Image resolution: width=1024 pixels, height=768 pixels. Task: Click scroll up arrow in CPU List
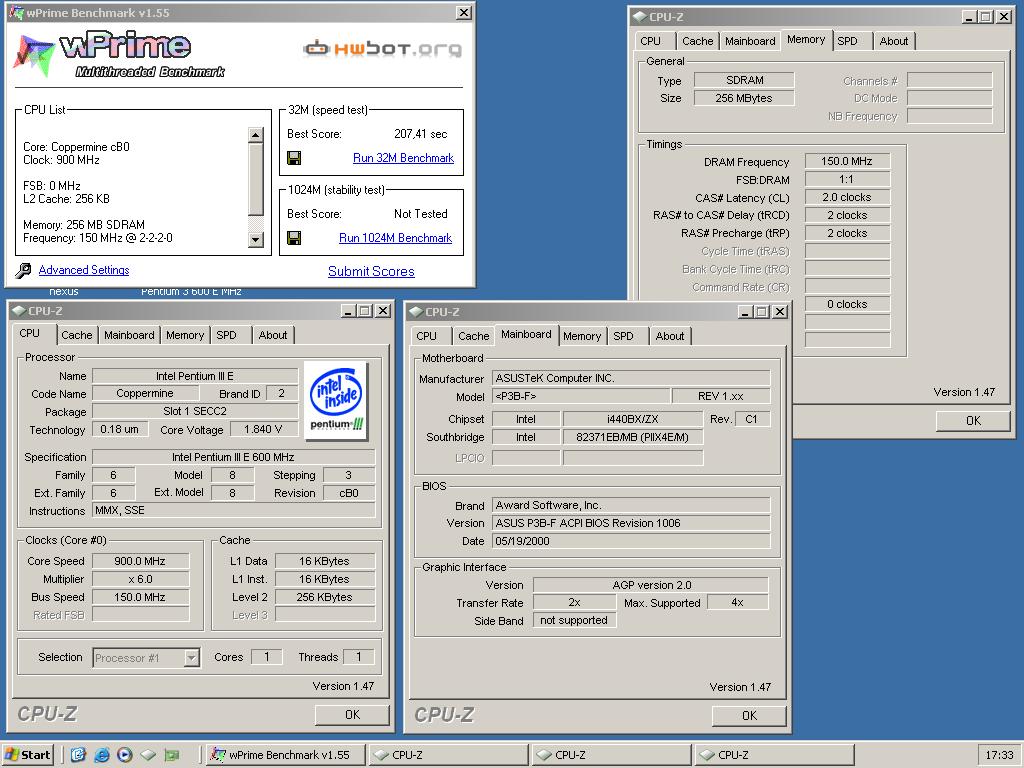pos(255,135)
